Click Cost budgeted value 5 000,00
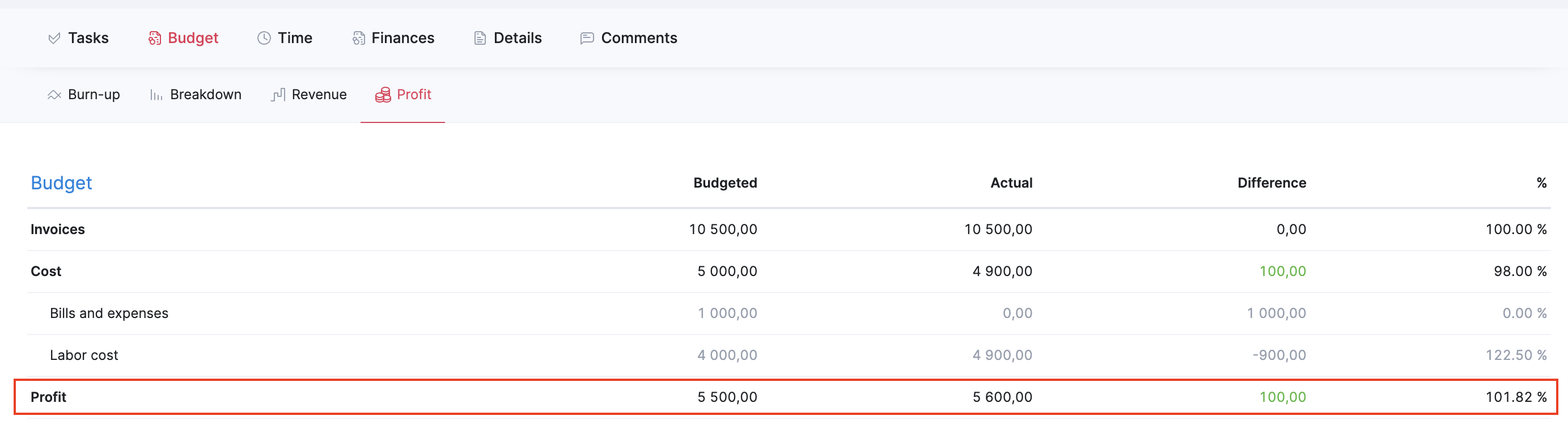This screenshot has width=1568, height=441. coord(727,272)
